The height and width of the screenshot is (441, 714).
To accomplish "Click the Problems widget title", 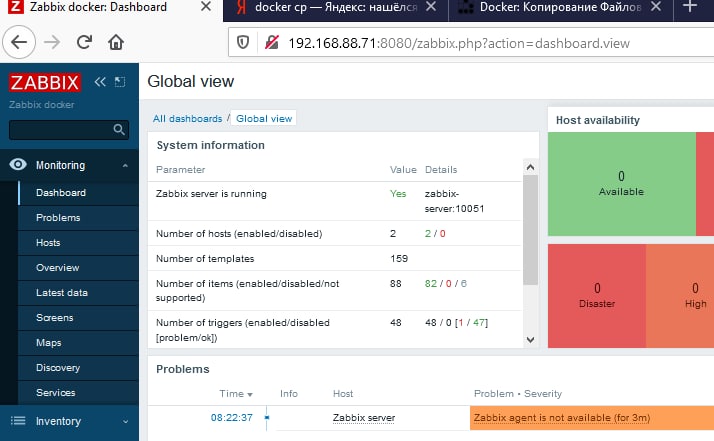I will (x=183, y=369).
